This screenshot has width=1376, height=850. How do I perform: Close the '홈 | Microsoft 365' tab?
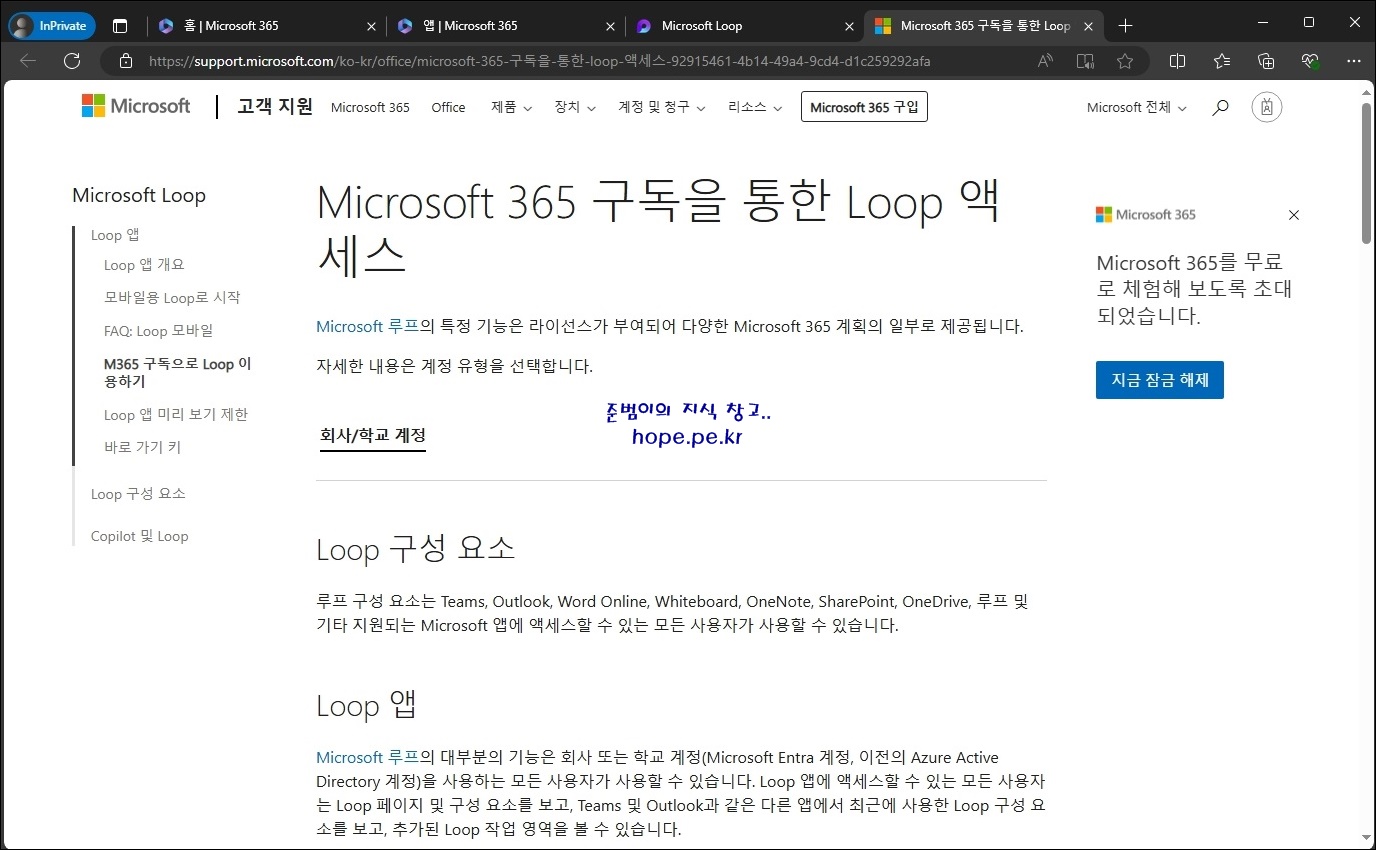coord(371,26)
